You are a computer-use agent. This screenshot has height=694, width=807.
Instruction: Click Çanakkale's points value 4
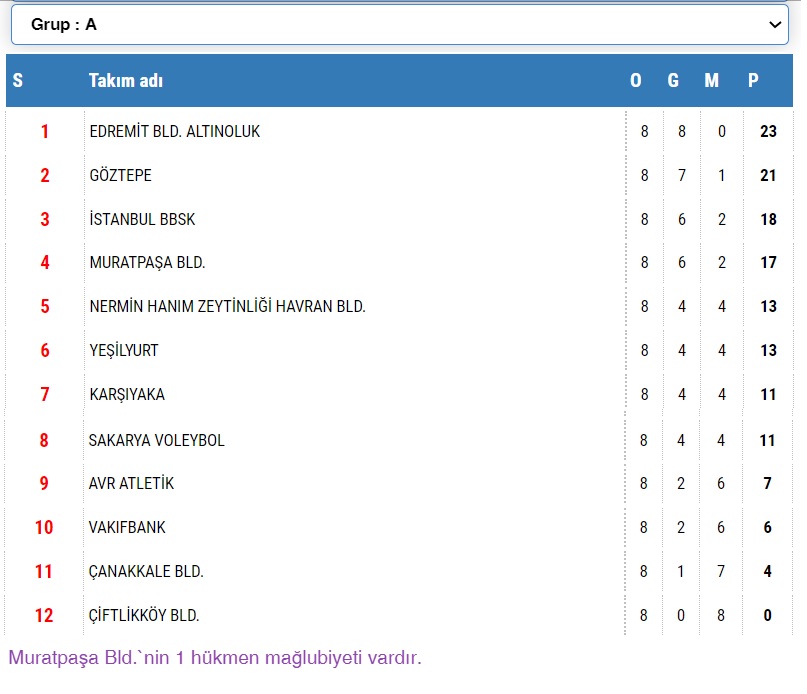click(x=767, y=571)
